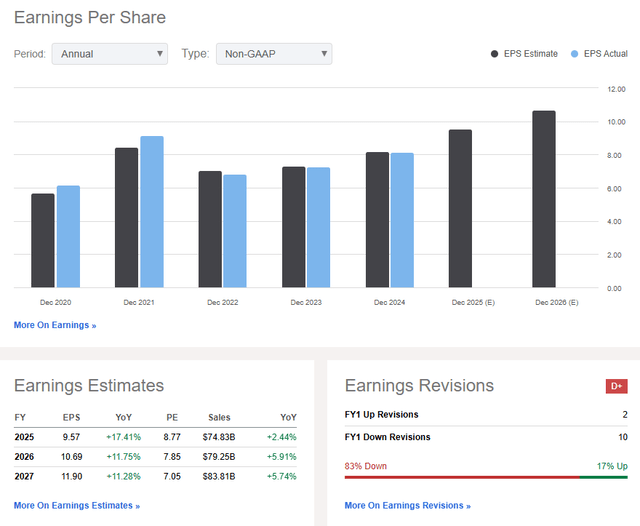Open the More On Earnings Revisions link
The height and width of the screenshot is (526, 640).
407,506
